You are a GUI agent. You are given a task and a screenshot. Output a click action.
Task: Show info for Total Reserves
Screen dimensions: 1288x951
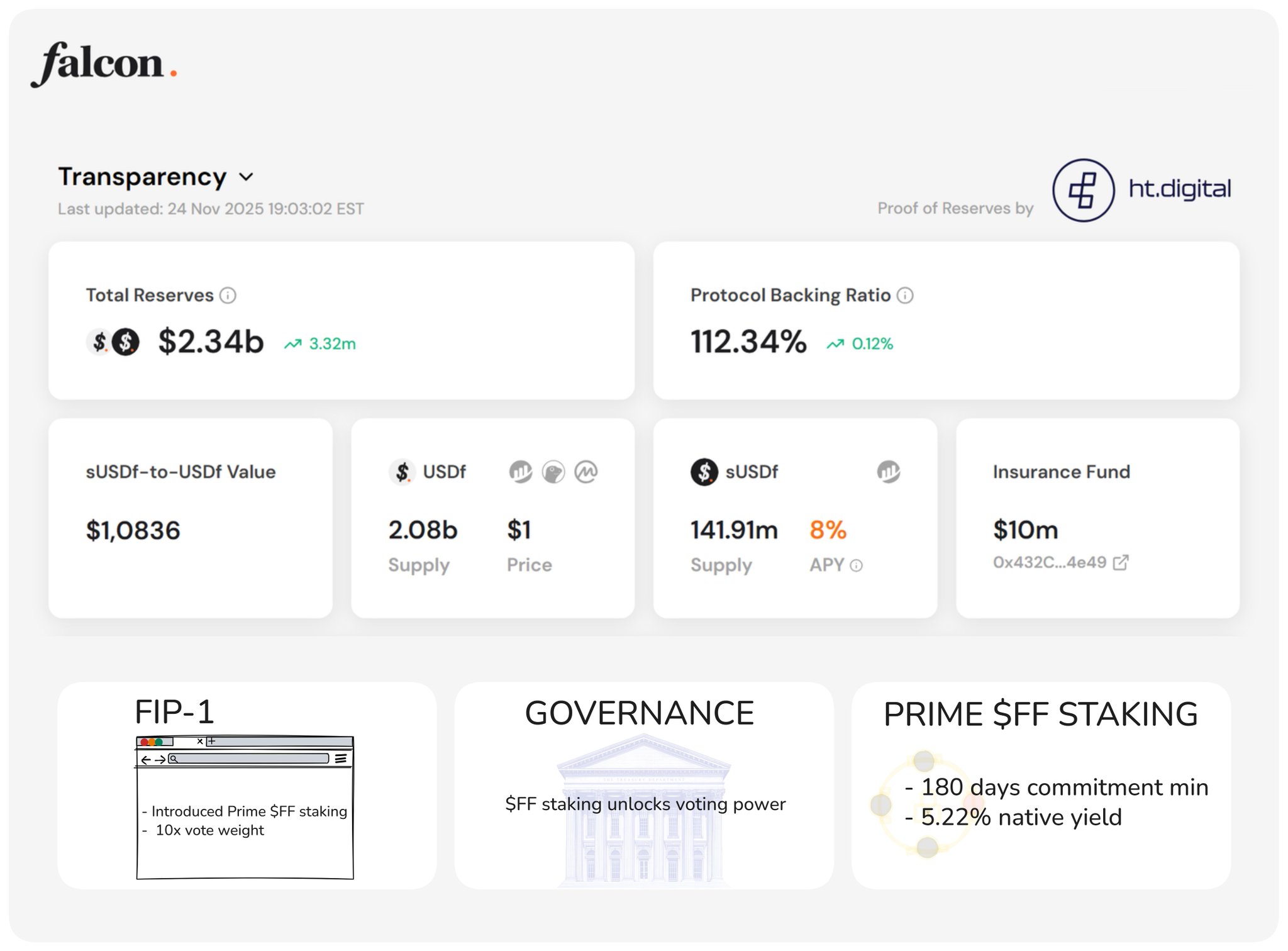(228, 295)
